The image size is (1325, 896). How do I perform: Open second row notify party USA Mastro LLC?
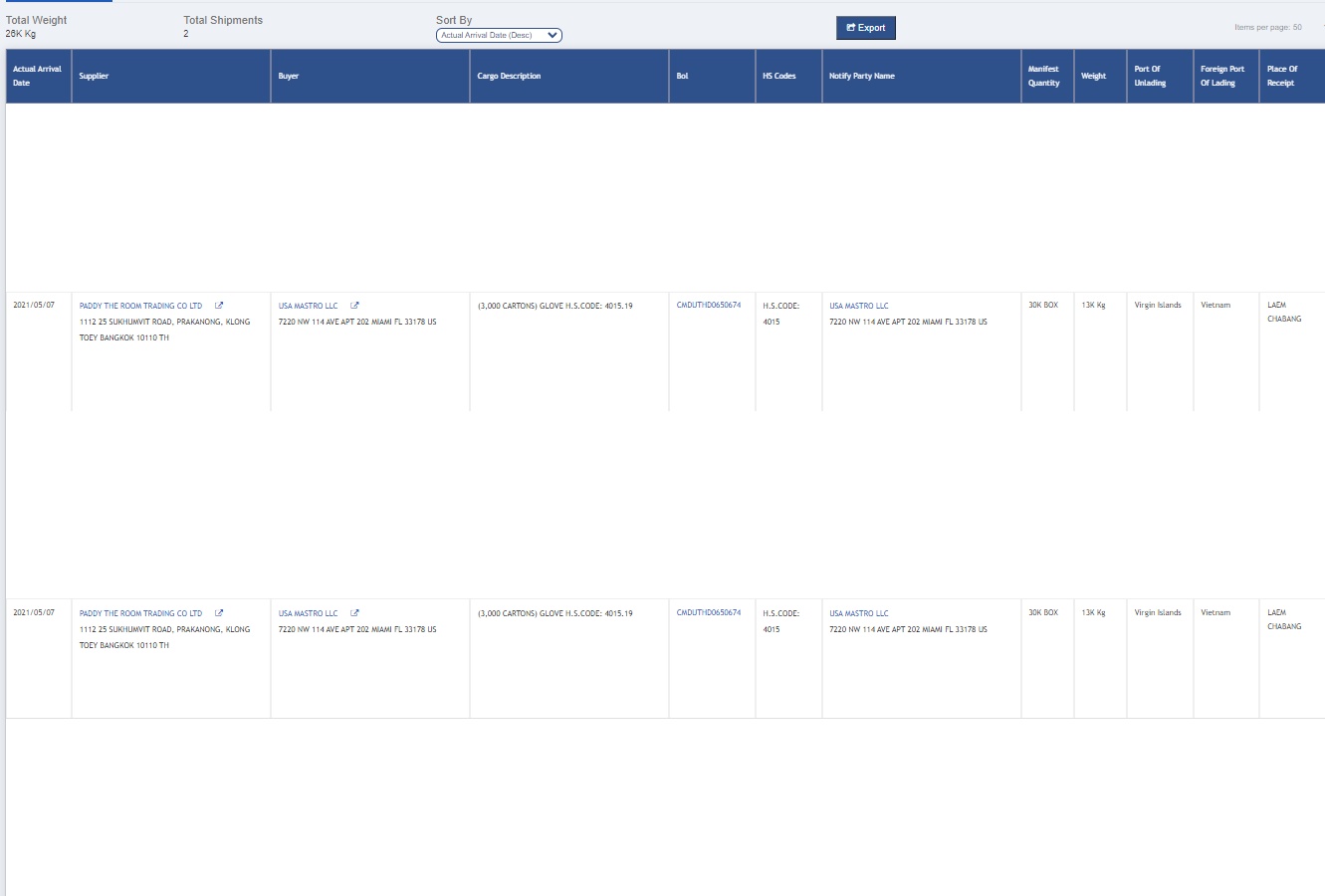(858, 614)
